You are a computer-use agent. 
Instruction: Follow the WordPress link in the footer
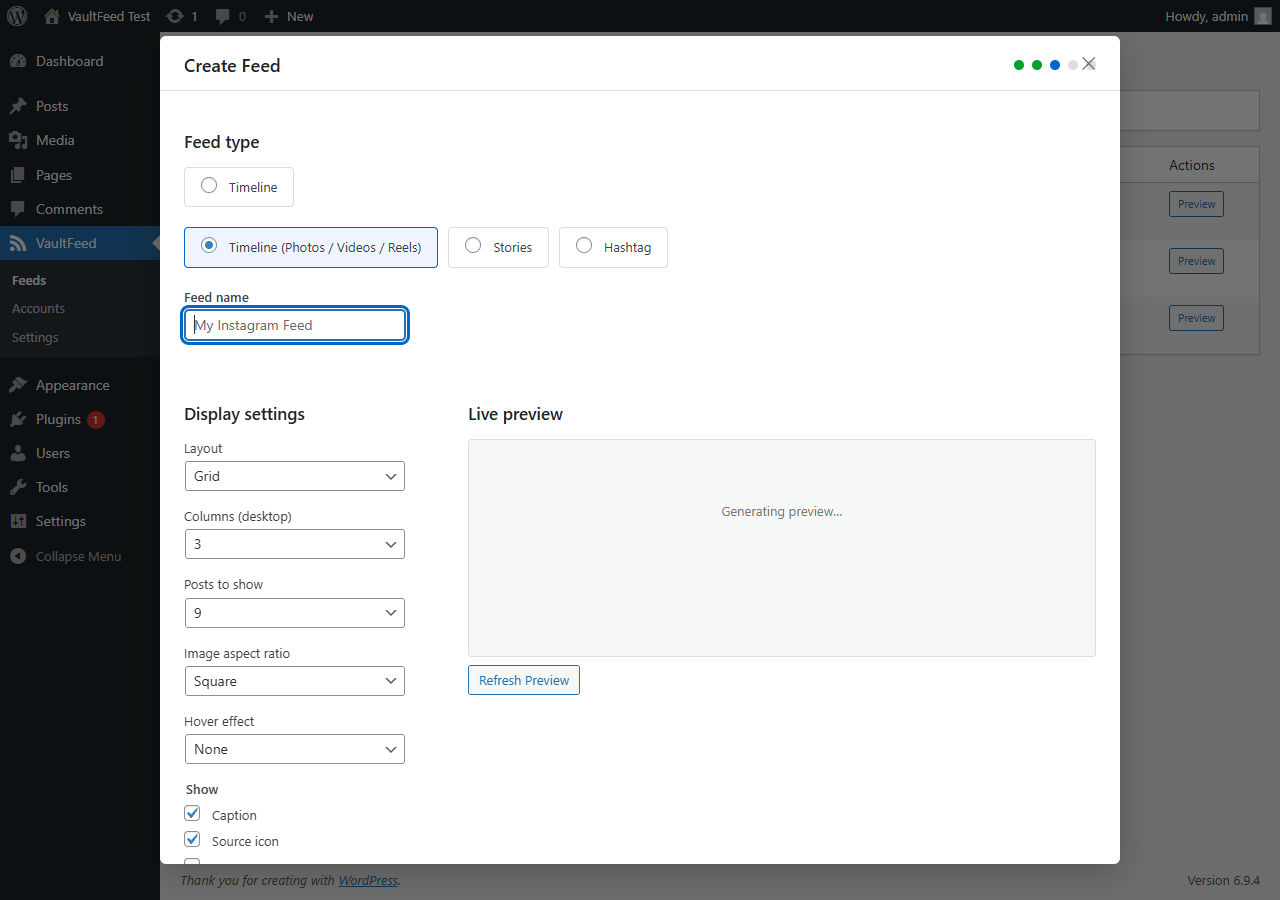click(x=368, y=881)
